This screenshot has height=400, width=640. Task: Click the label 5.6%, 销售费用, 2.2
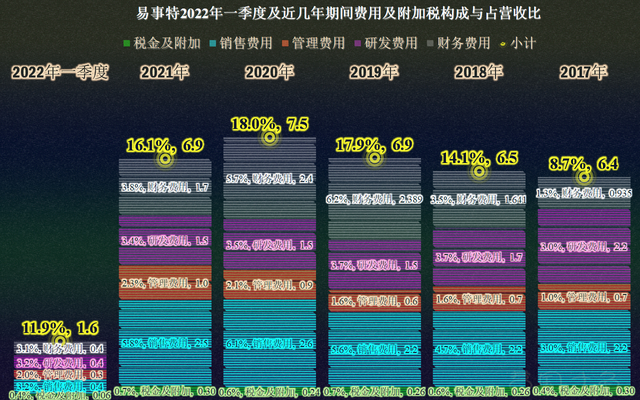(374, 349)
